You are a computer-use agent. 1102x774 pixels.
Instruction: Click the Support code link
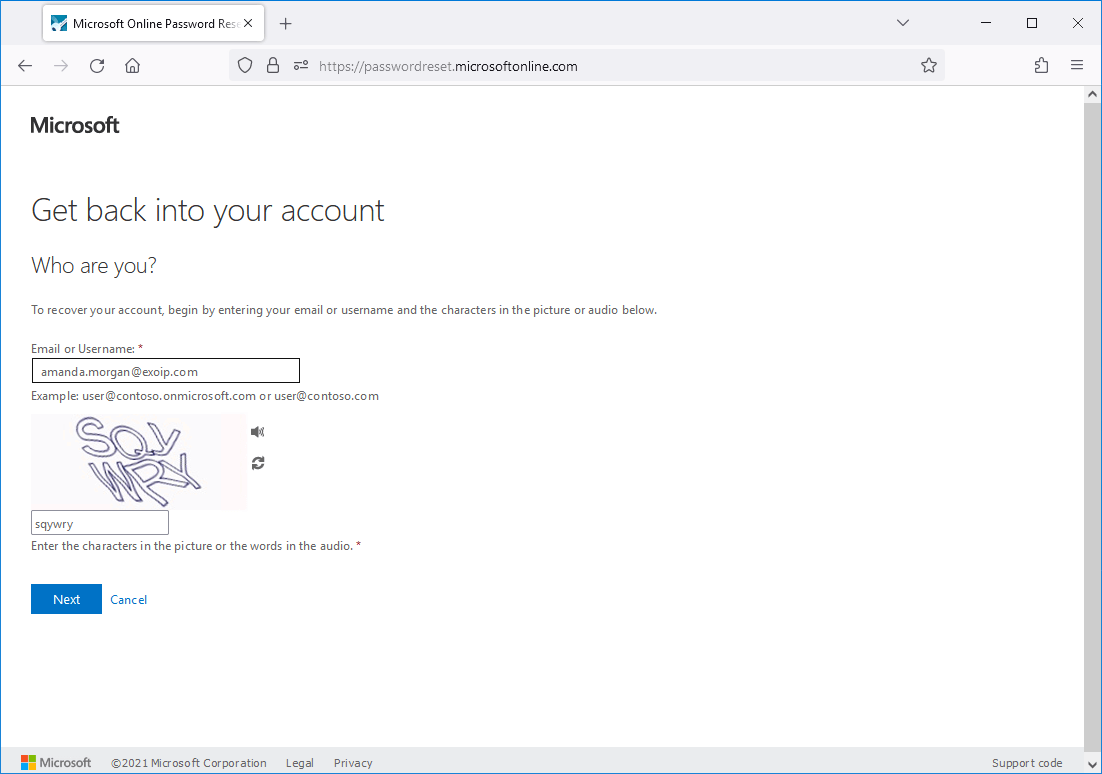[1027, 762]
